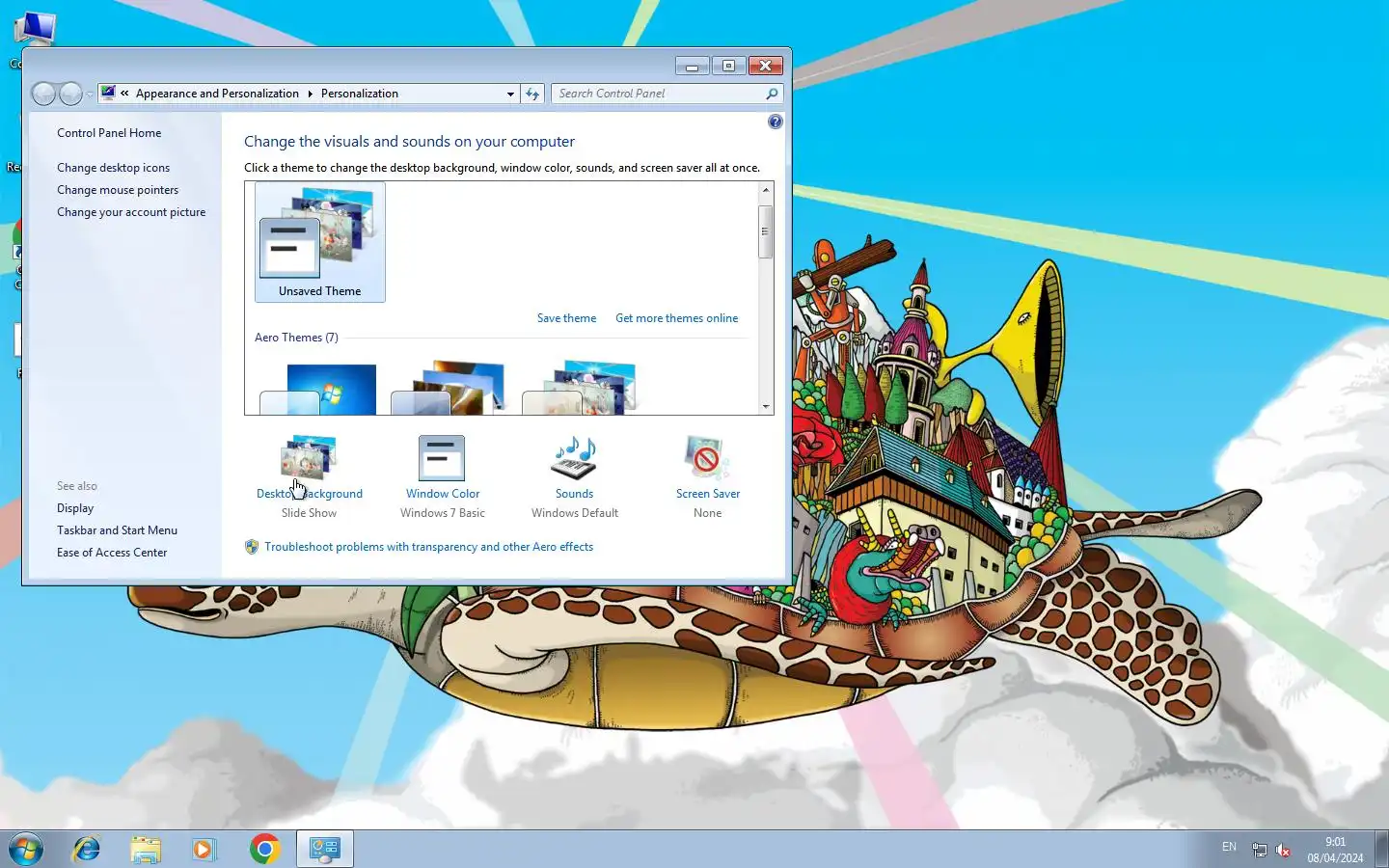Click the Aero Themes (7) group header
1389x868 pixels.
coord(296,338)
